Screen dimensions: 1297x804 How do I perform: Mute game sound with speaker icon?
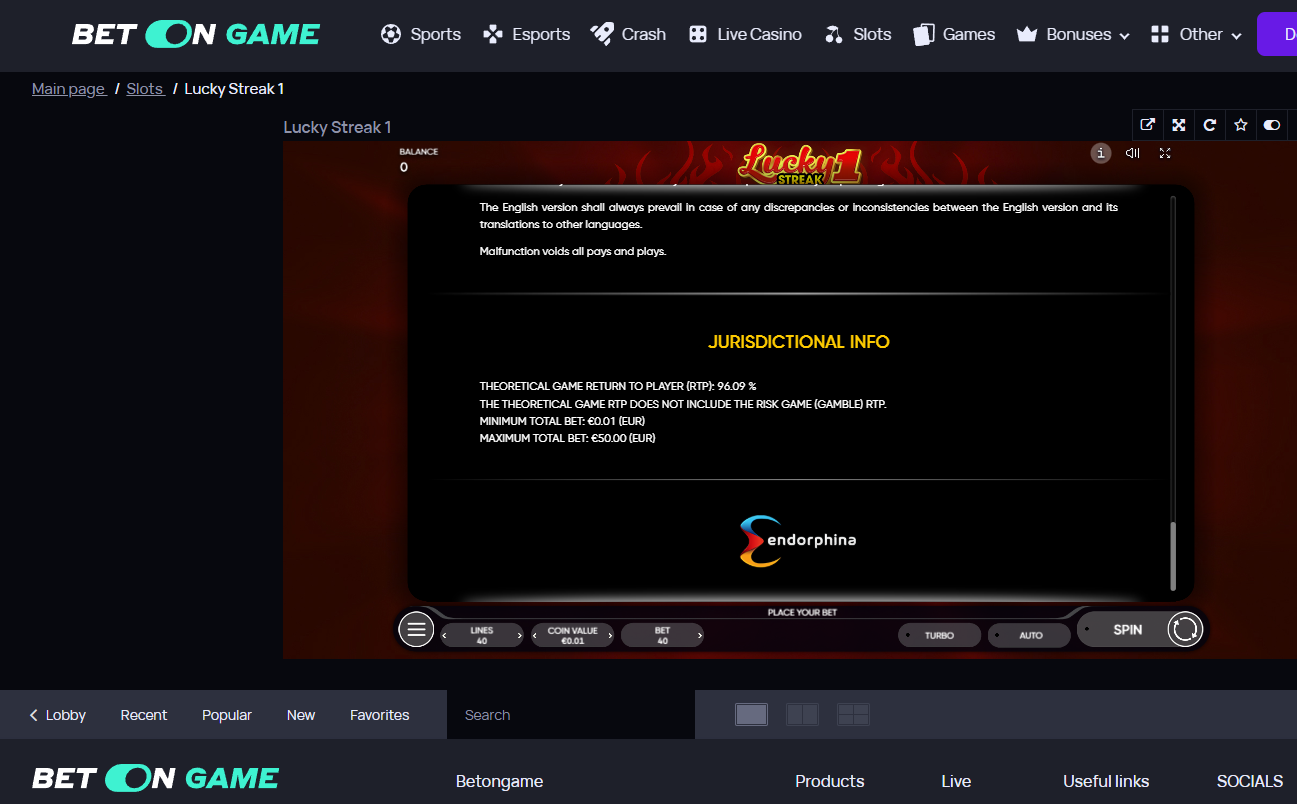1133,153
